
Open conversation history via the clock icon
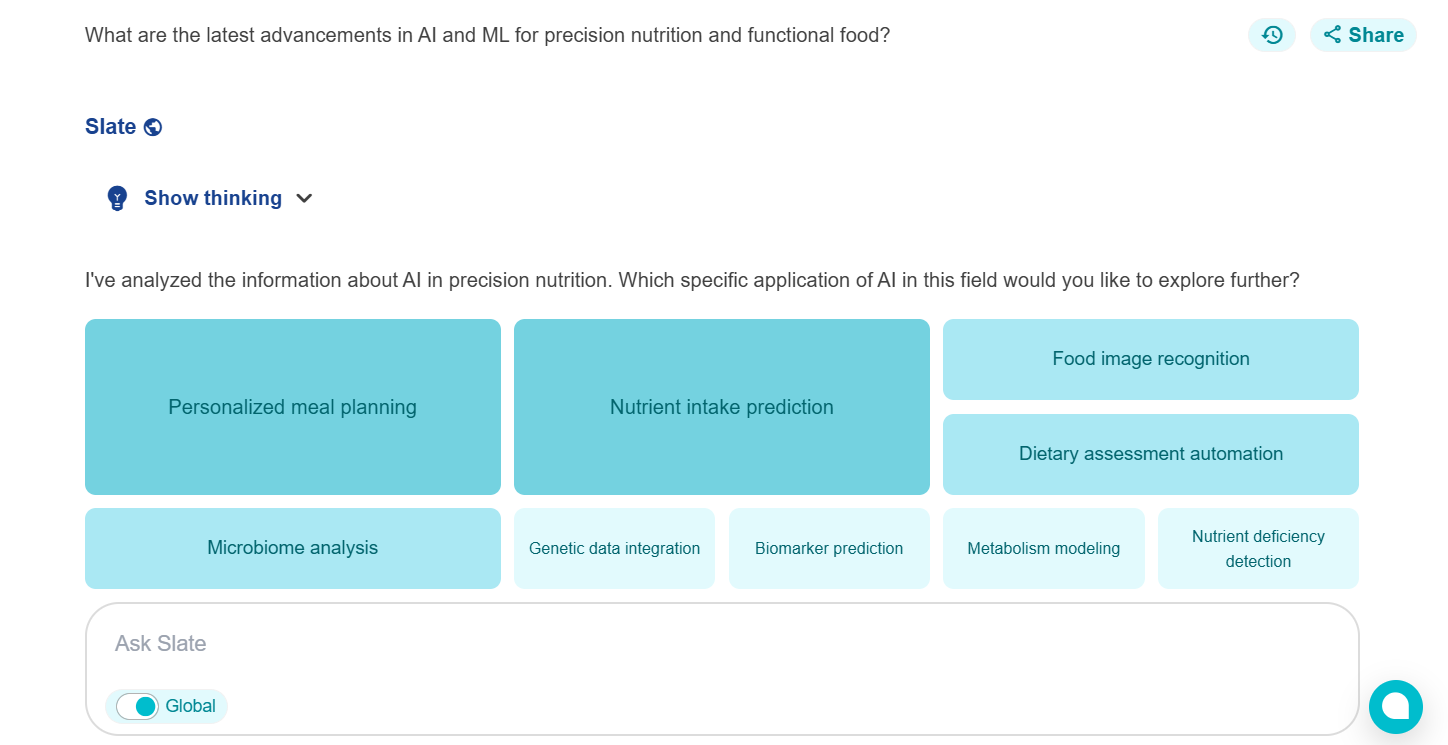pos(1271,34)
